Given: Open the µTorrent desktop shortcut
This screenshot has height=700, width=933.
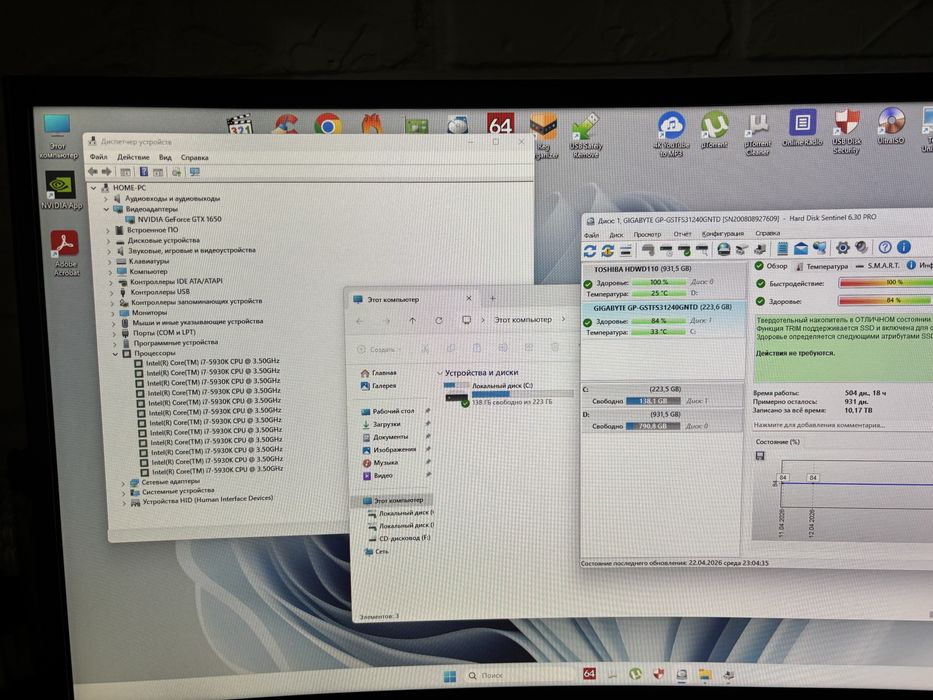Looking at the screenshot, I should [715, 130].
